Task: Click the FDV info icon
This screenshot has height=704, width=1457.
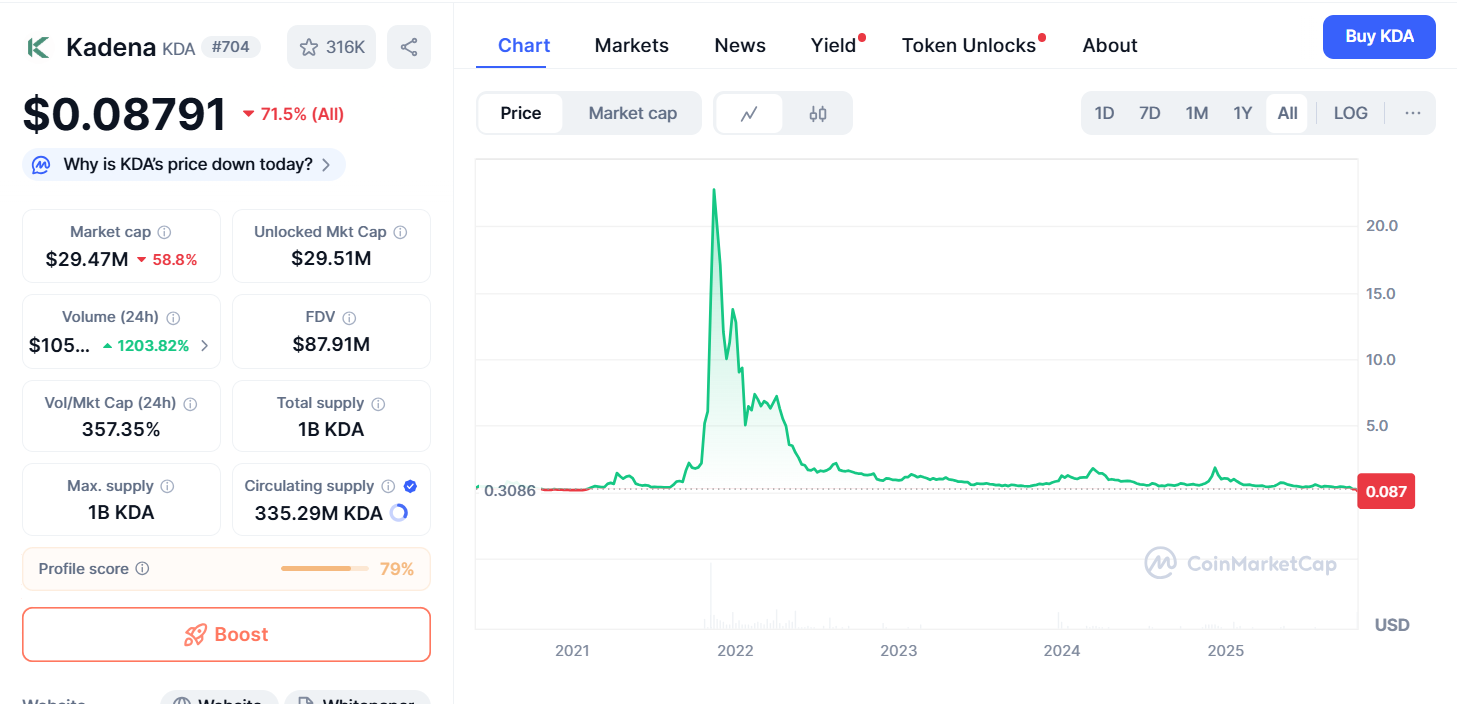Action: [349, 318]
